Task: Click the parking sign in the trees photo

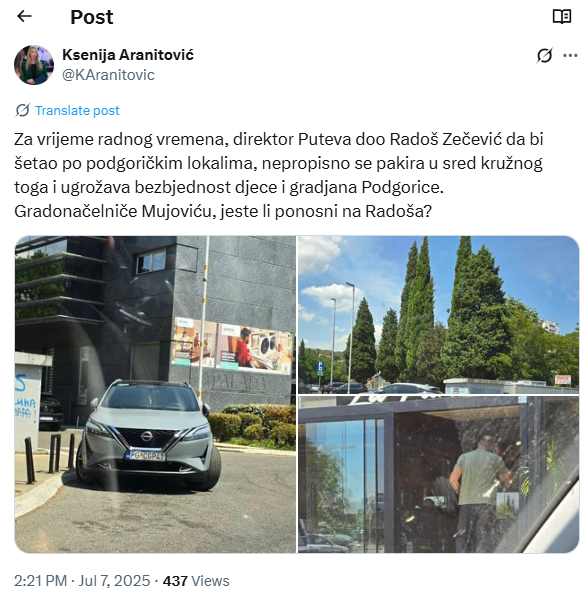Action: (x=320, y=368)
